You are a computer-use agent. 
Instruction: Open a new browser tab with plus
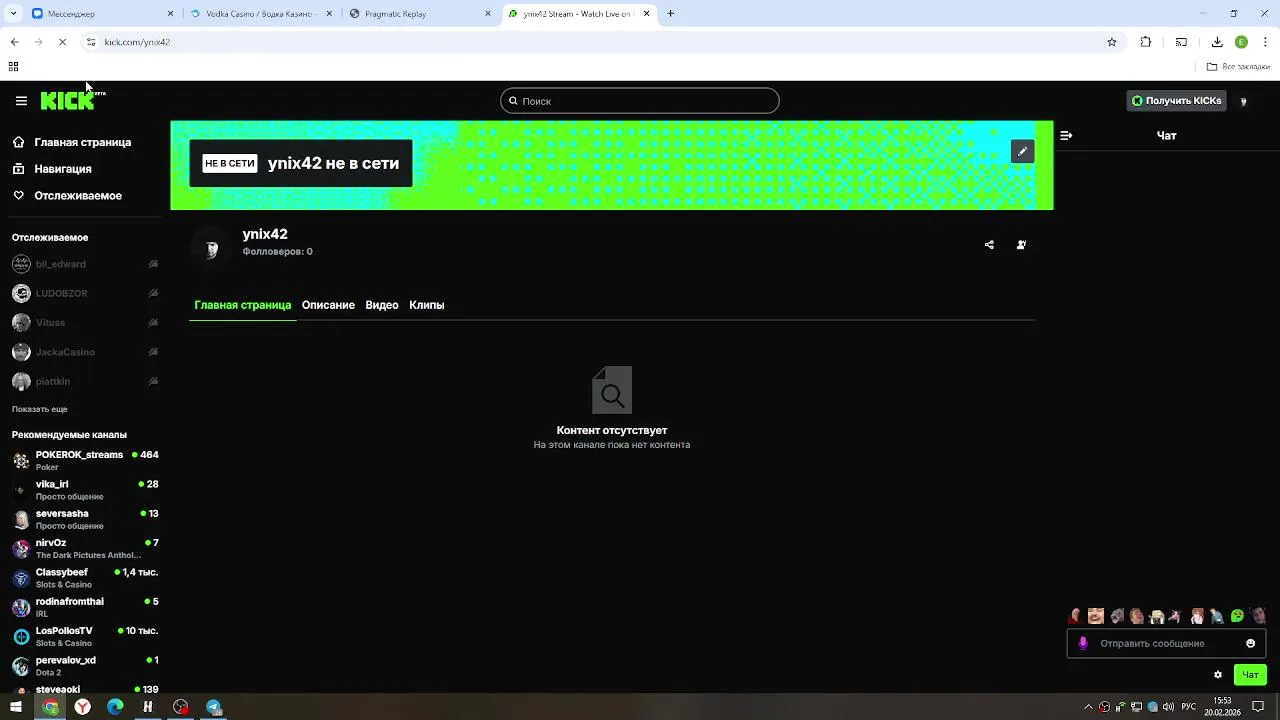(x=671, y=14)
